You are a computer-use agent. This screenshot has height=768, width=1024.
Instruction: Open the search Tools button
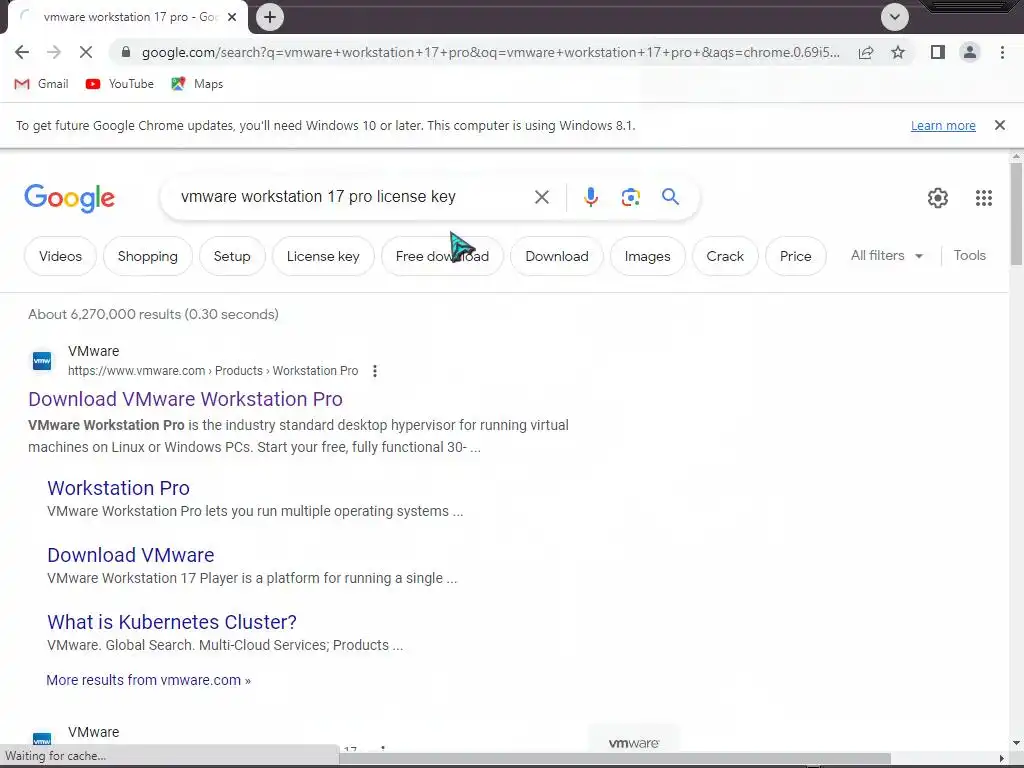[x=969, y=255]
